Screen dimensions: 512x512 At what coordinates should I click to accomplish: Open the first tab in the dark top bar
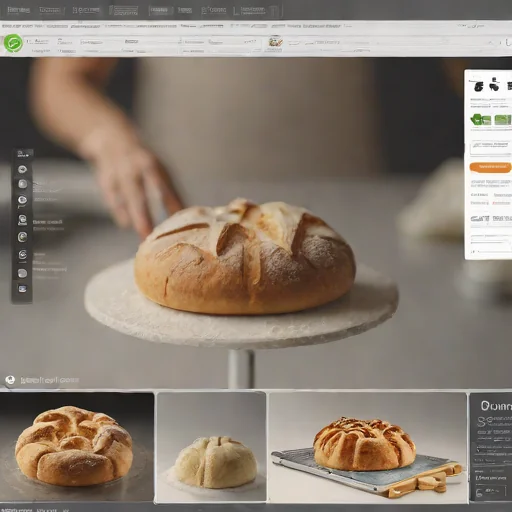coord(19,10)
